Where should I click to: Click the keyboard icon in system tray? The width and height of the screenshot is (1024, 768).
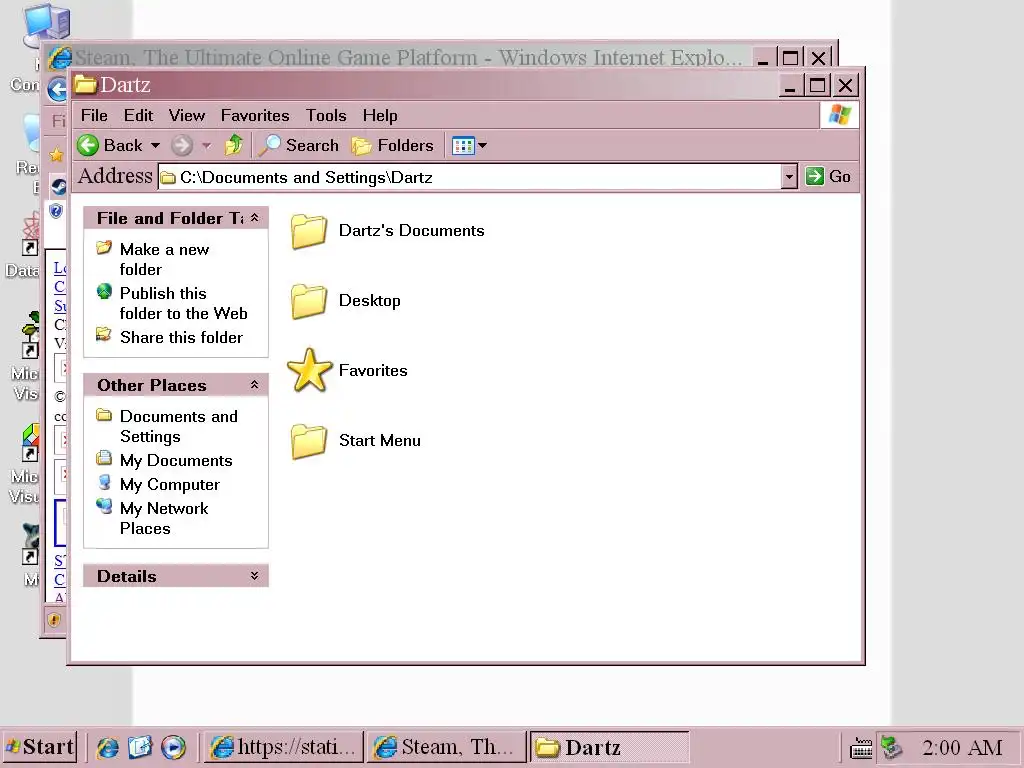click(x=861, y=748)
